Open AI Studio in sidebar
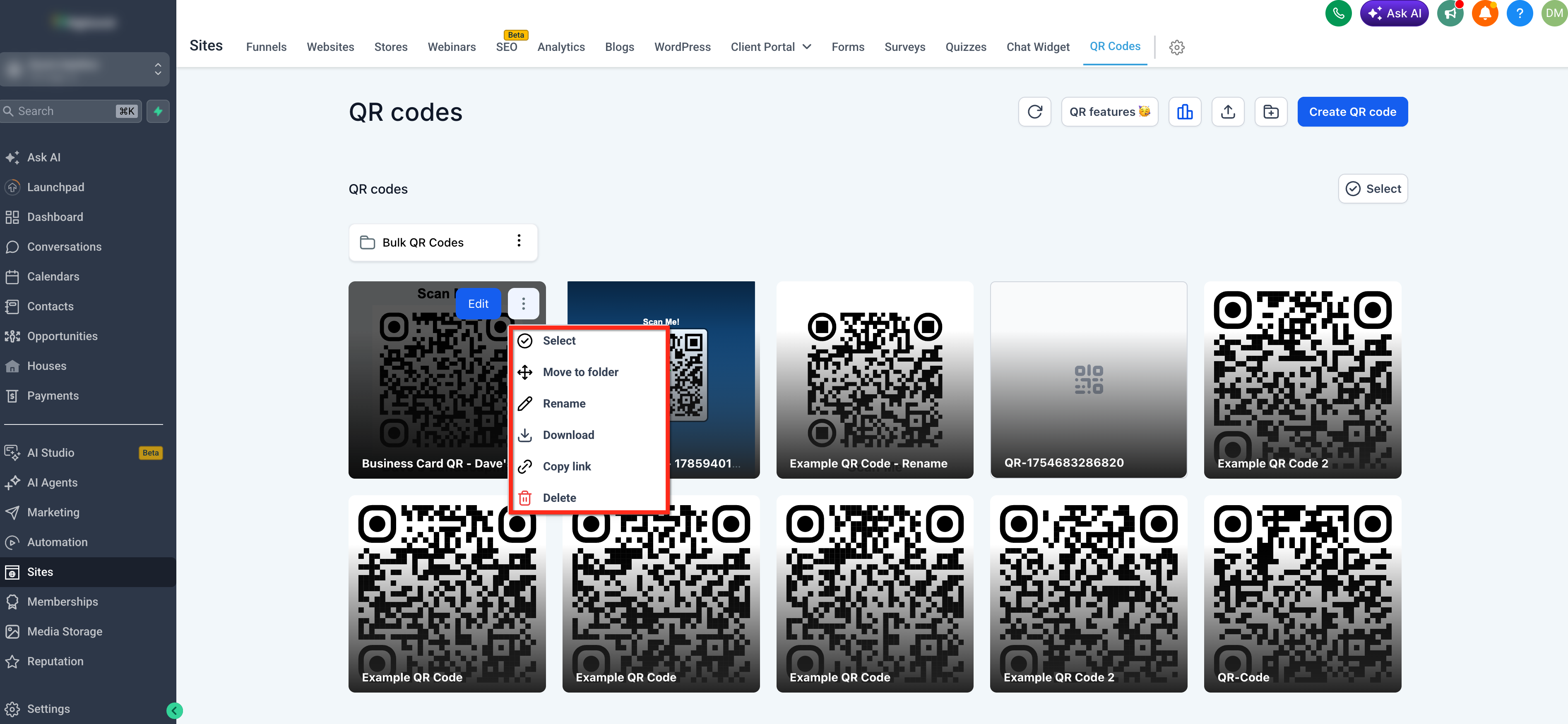Viewport: 1568px width, 724px height. coord(51,453)
